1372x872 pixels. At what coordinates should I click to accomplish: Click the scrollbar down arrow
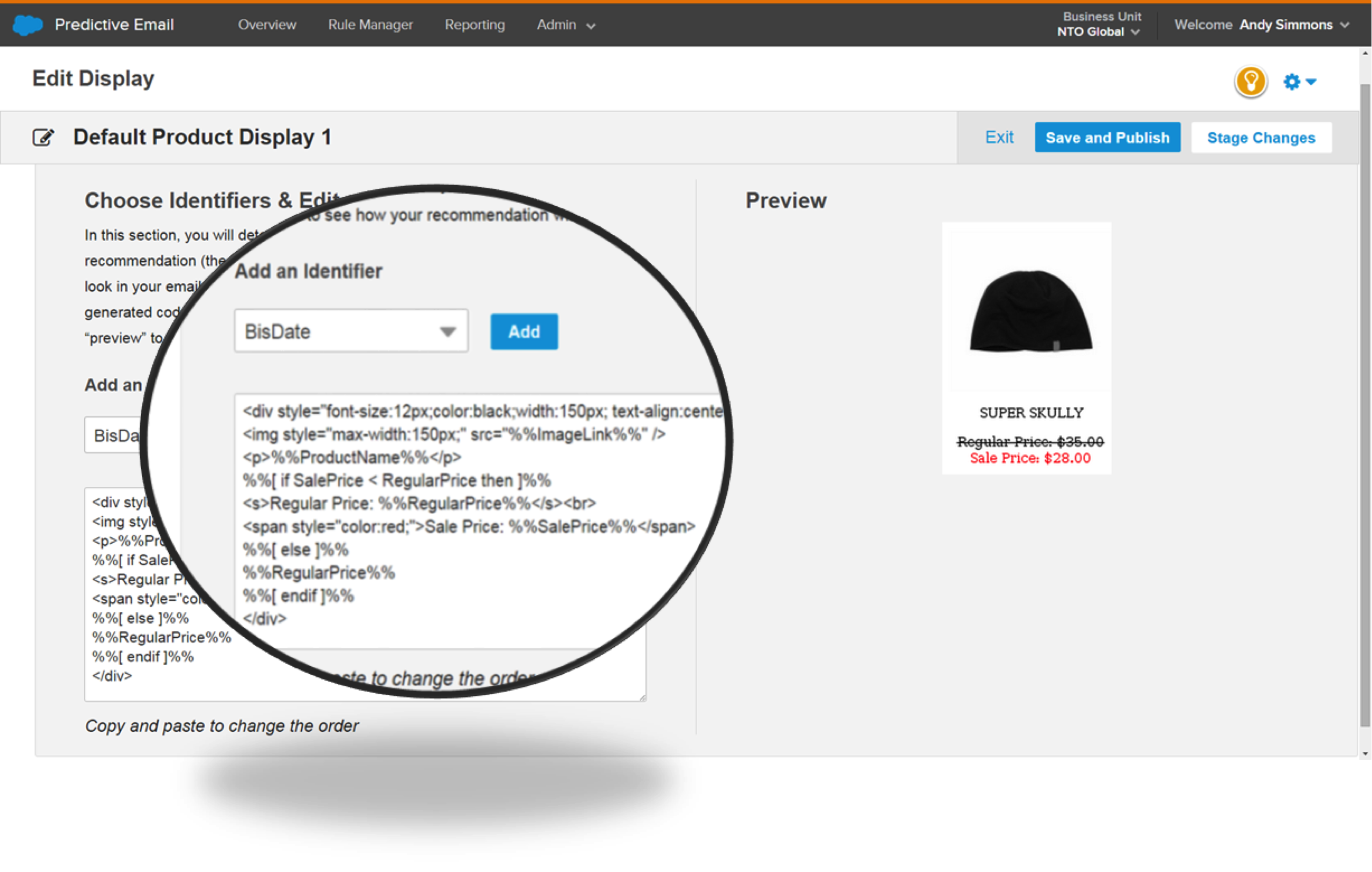(x=1364, y=753)
